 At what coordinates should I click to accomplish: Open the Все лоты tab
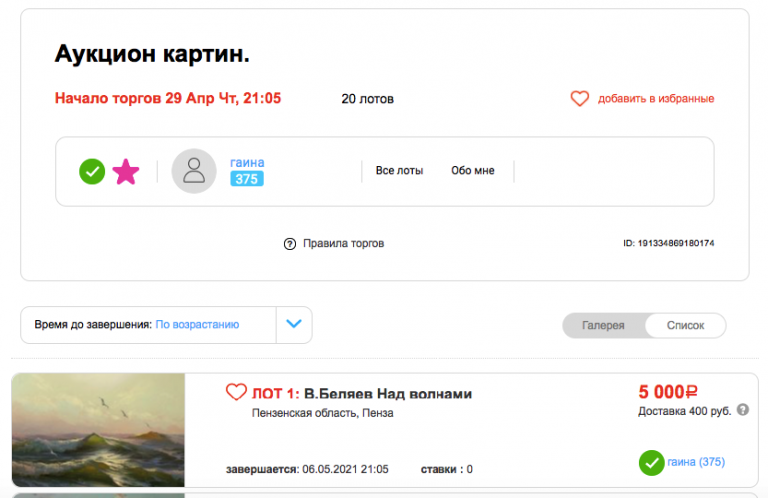pyautogui.click(x=399, y=170)
